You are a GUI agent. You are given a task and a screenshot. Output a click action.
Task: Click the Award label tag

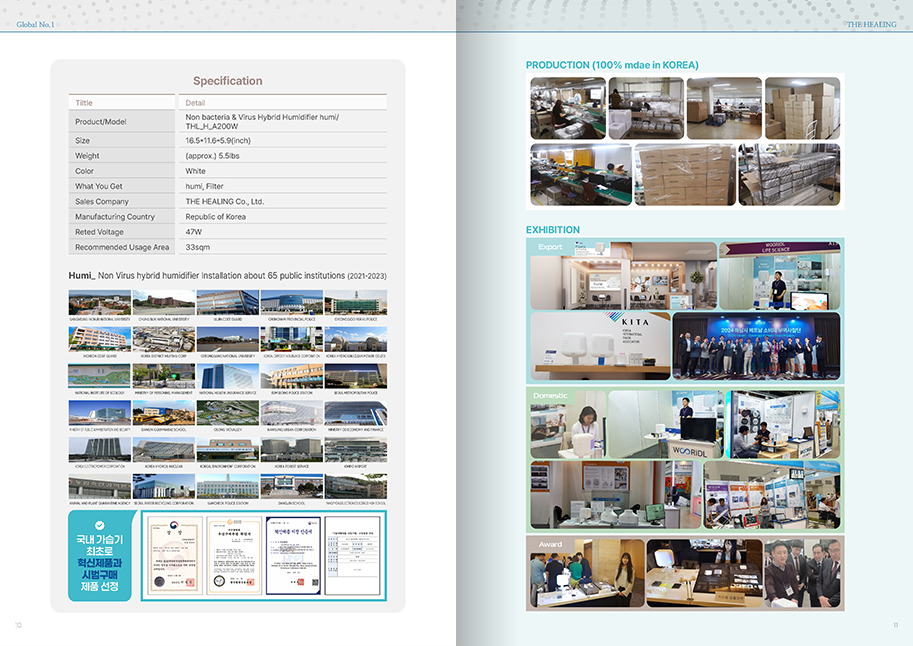(551, 545)
